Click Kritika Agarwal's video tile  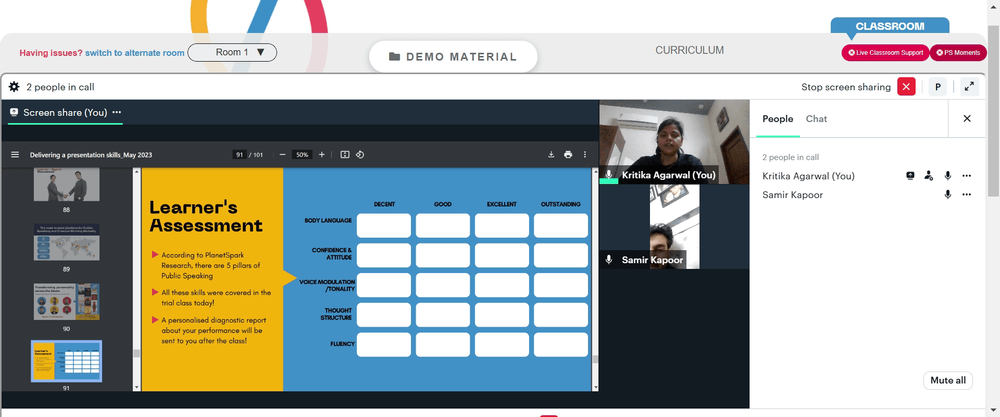click(674, 142)
